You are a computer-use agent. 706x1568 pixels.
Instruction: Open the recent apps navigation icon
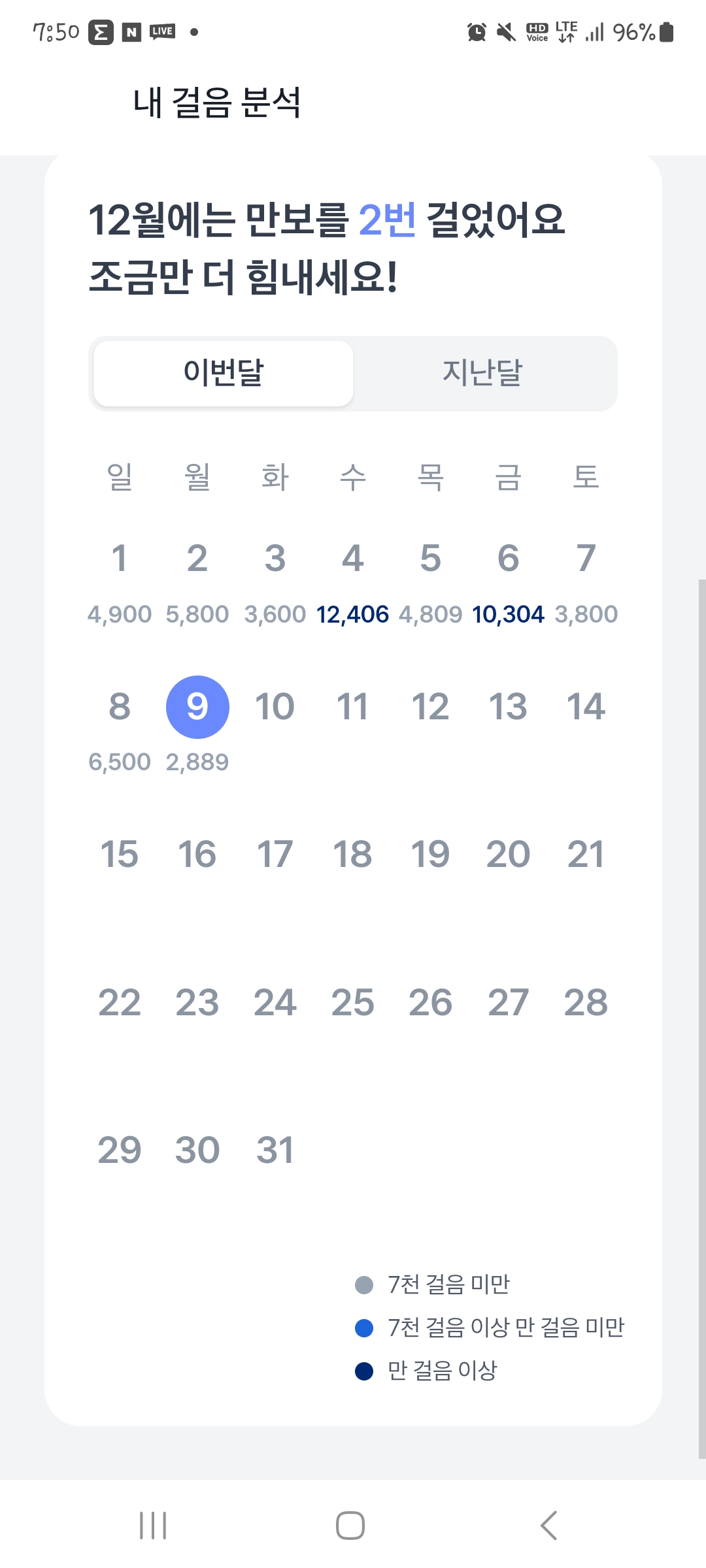(x=153, y=1526)
